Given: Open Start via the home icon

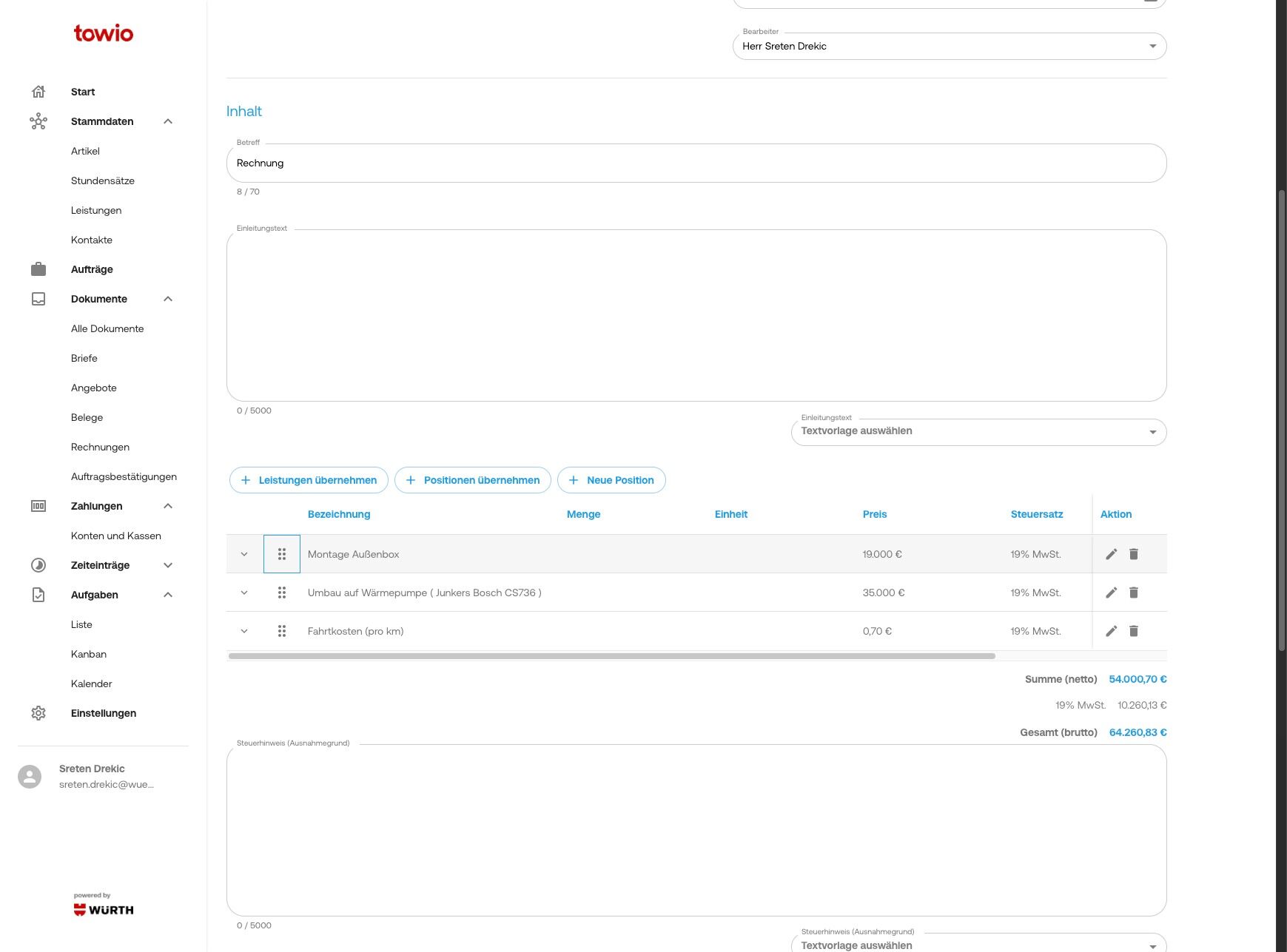Looking at the screenshot, I should pyautogui.click(x=38, y=92).
